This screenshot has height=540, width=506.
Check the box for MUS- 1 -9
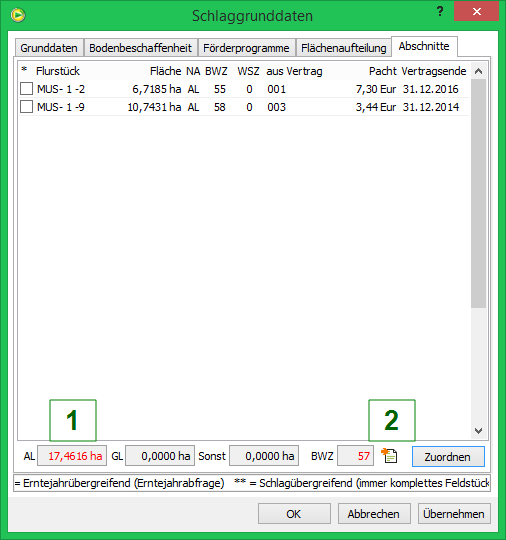27,107
